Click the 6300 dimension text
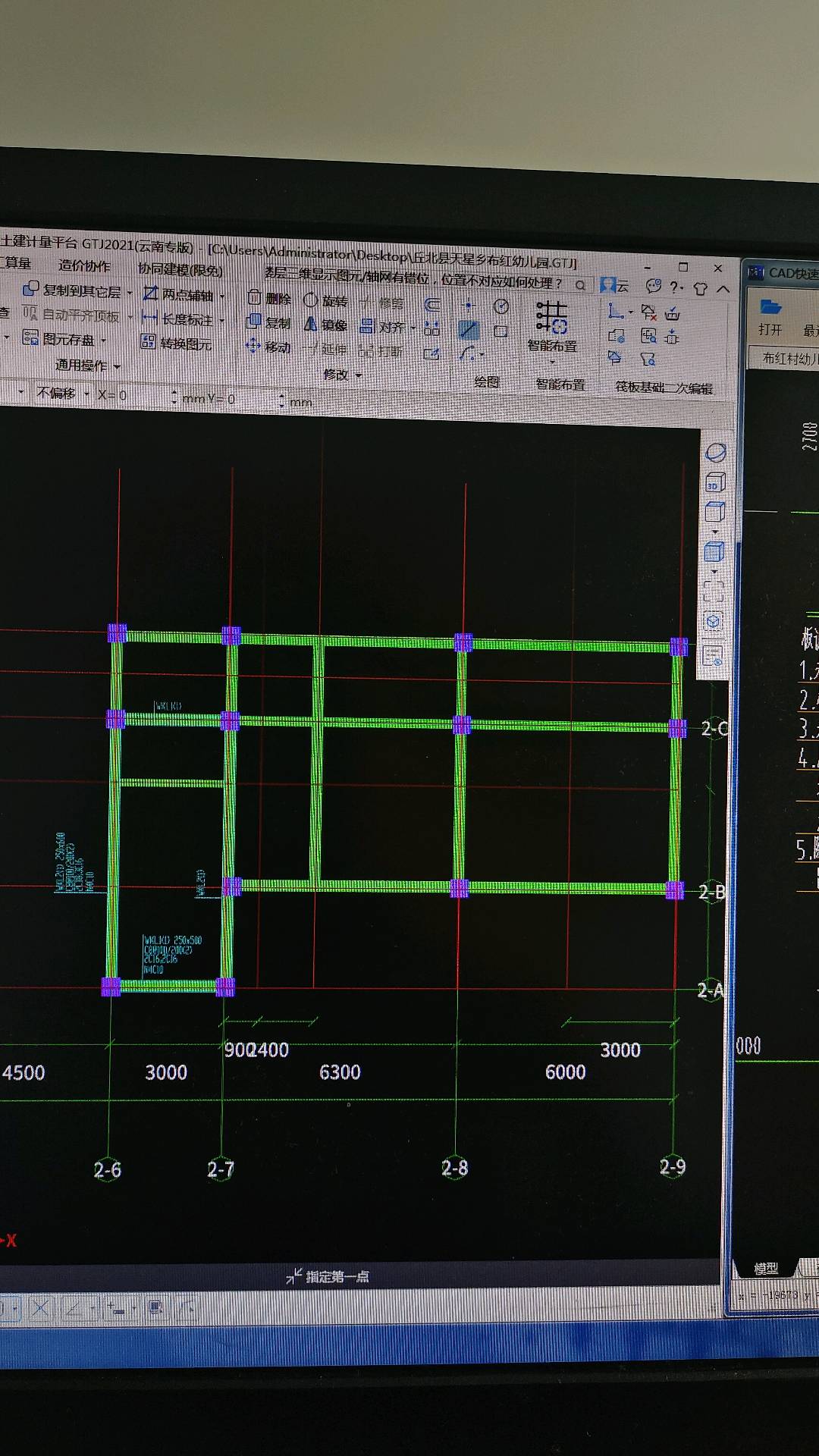819x1456 pixels. point(340,1072)
